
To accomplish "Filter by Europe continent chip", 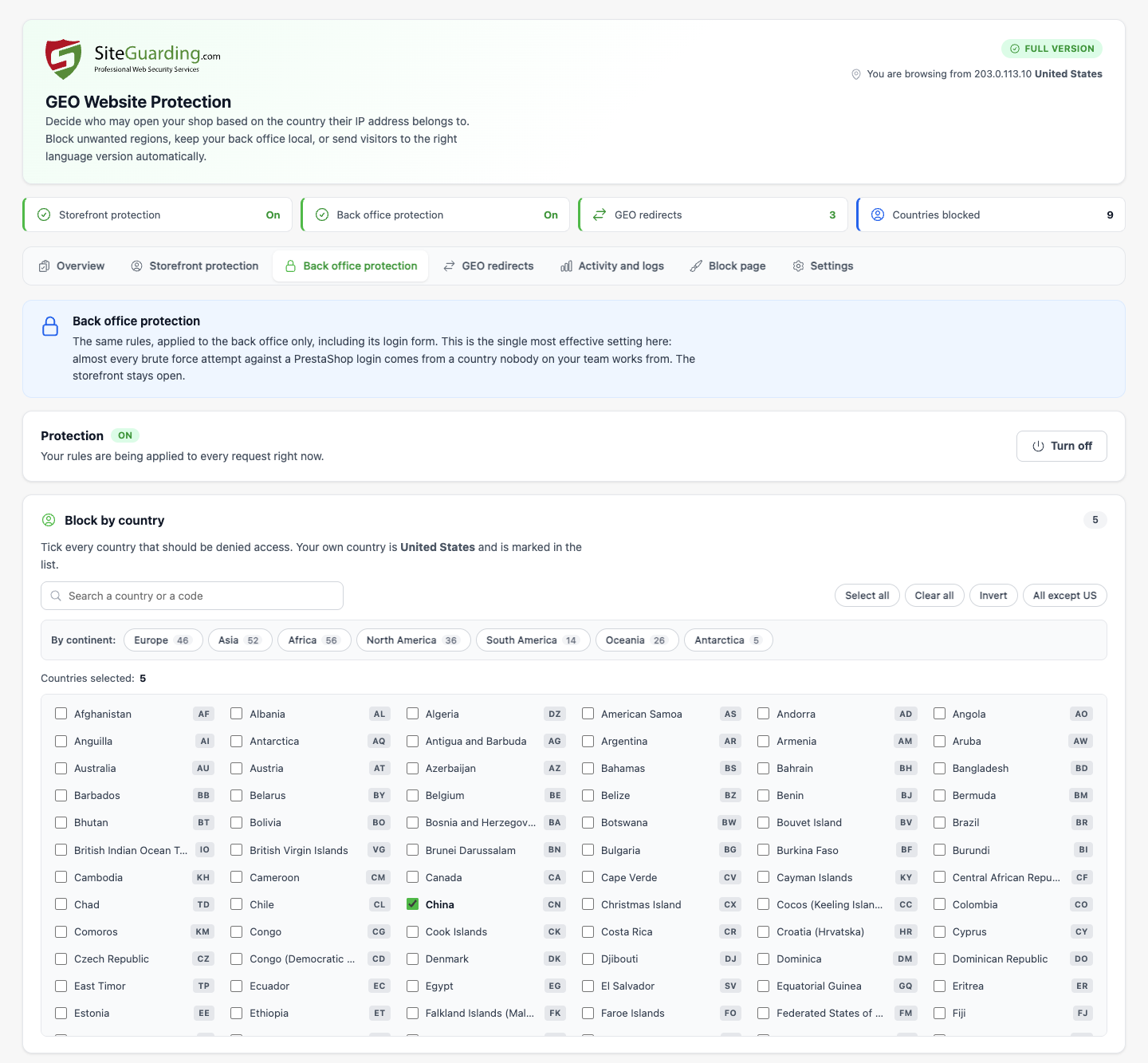I will (x=163, y=640).
